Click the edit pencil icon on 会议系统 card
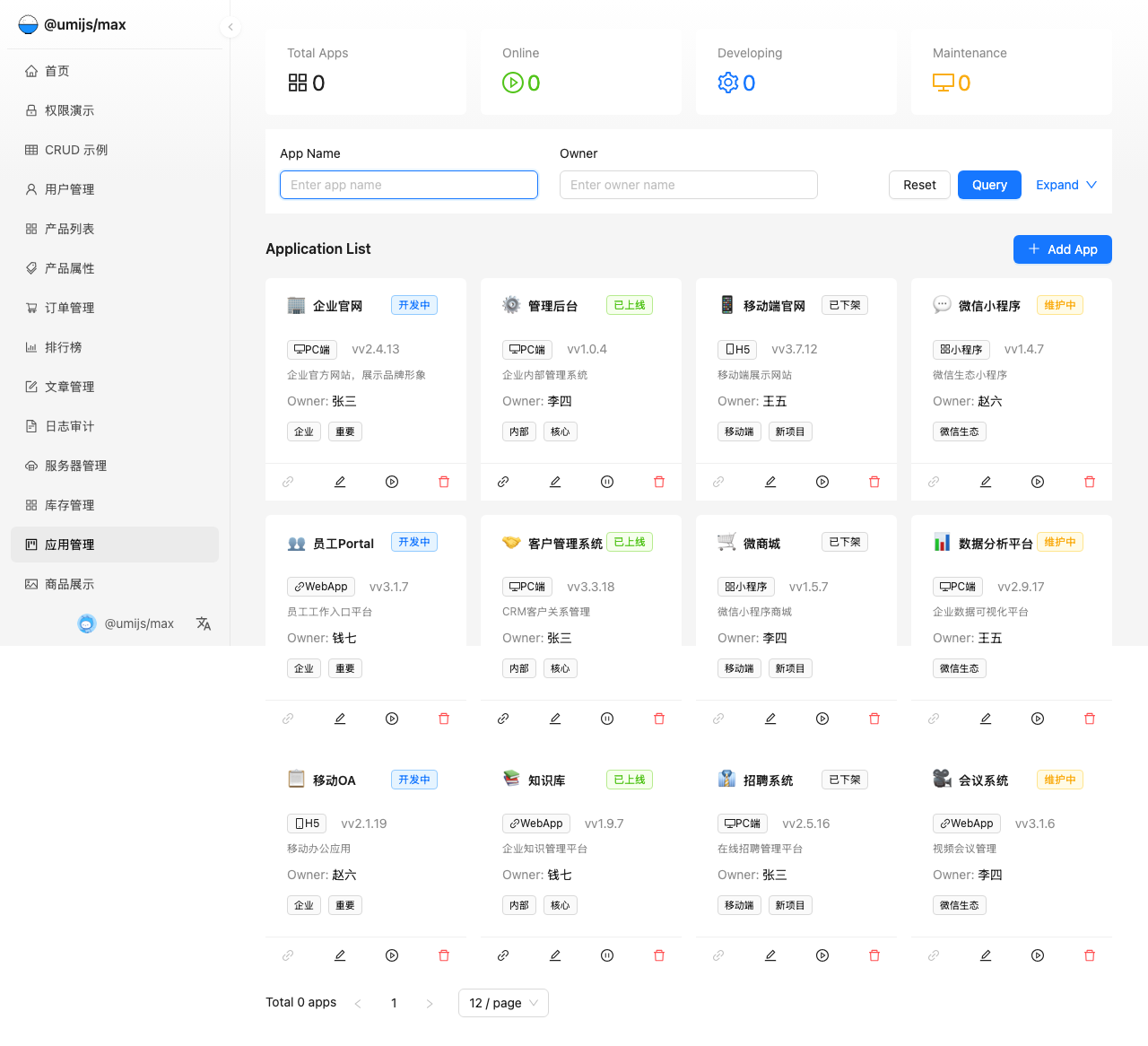Viewport: 1148px width, 1046px height. pos(986,955)
